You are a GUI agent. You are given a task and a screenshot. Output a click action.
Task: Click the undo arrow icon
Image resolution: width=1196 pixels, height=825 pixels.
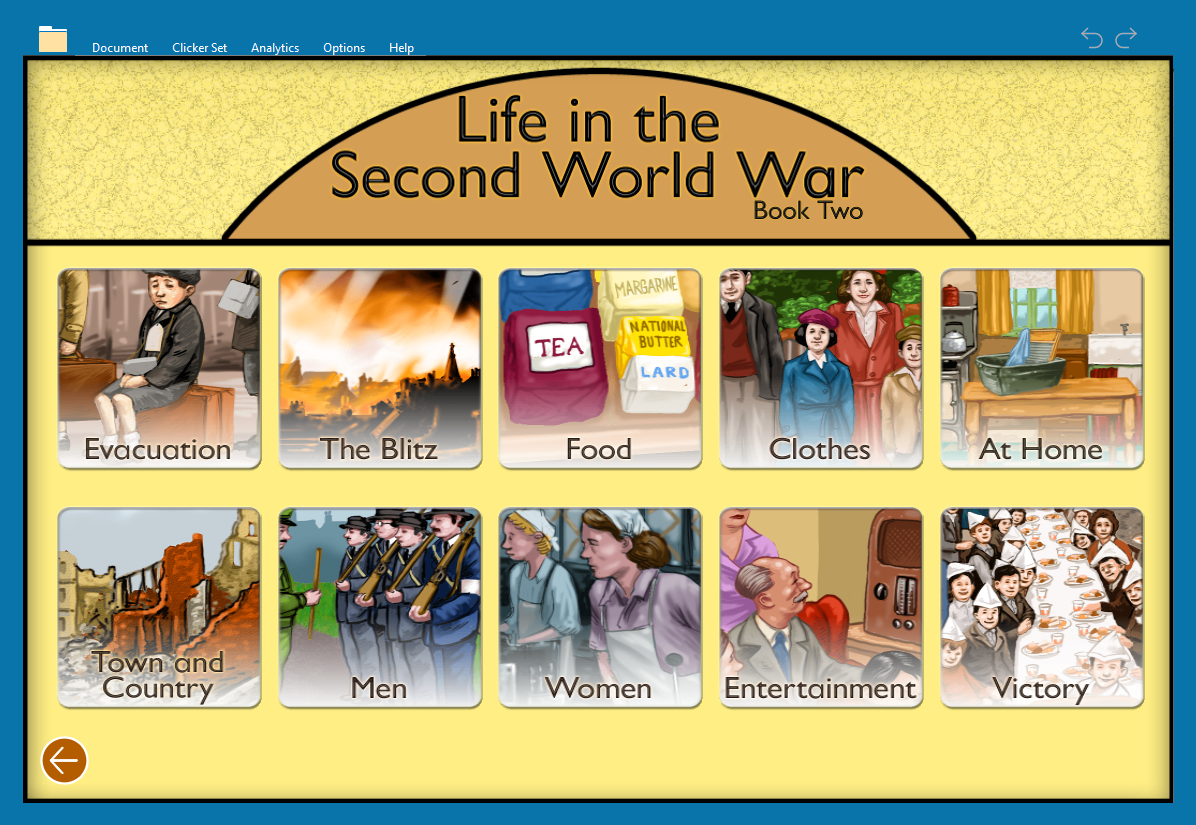pyautogui.click(x=1092, y=38)
